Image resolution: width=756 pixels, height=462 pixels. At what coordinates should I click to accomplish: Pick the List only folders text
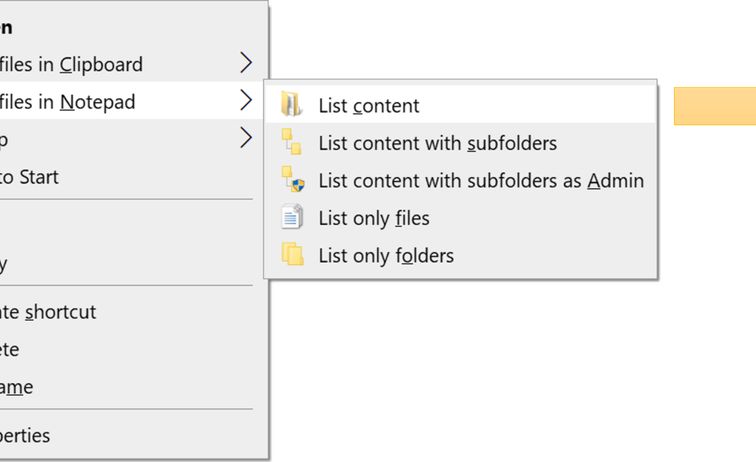click(386, 255)
